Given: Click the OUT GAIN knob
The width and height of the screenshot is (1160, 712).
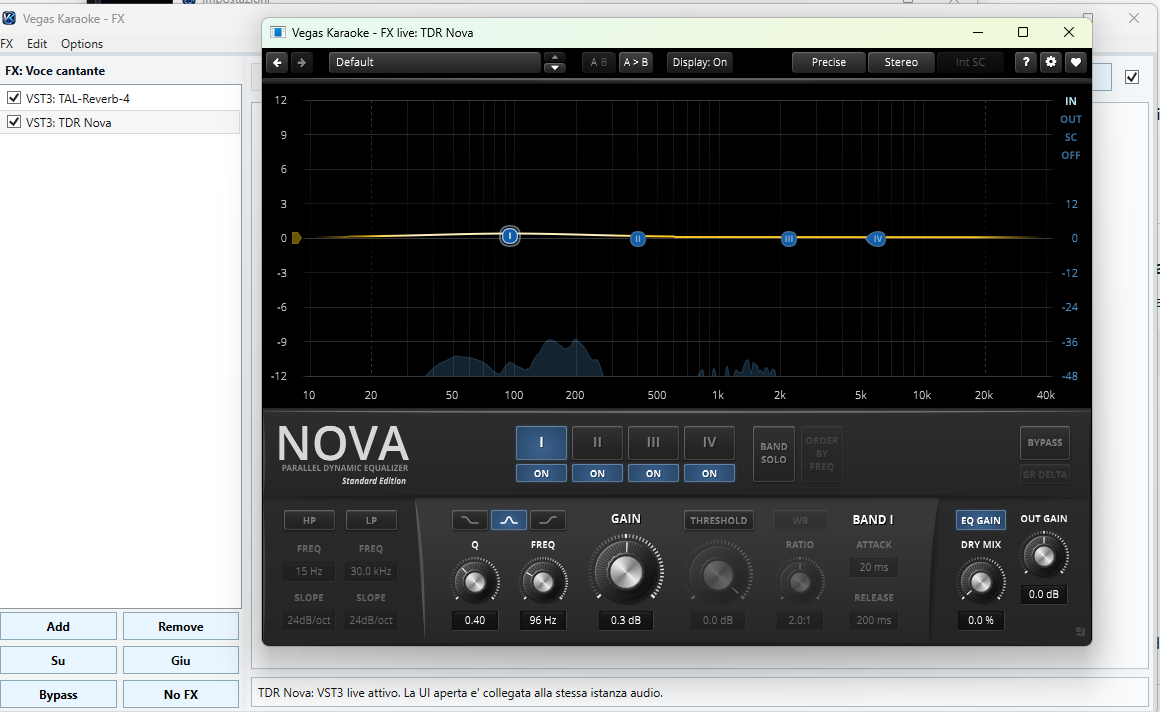Looking at the screenshot, I should [x=1044, y=556].
